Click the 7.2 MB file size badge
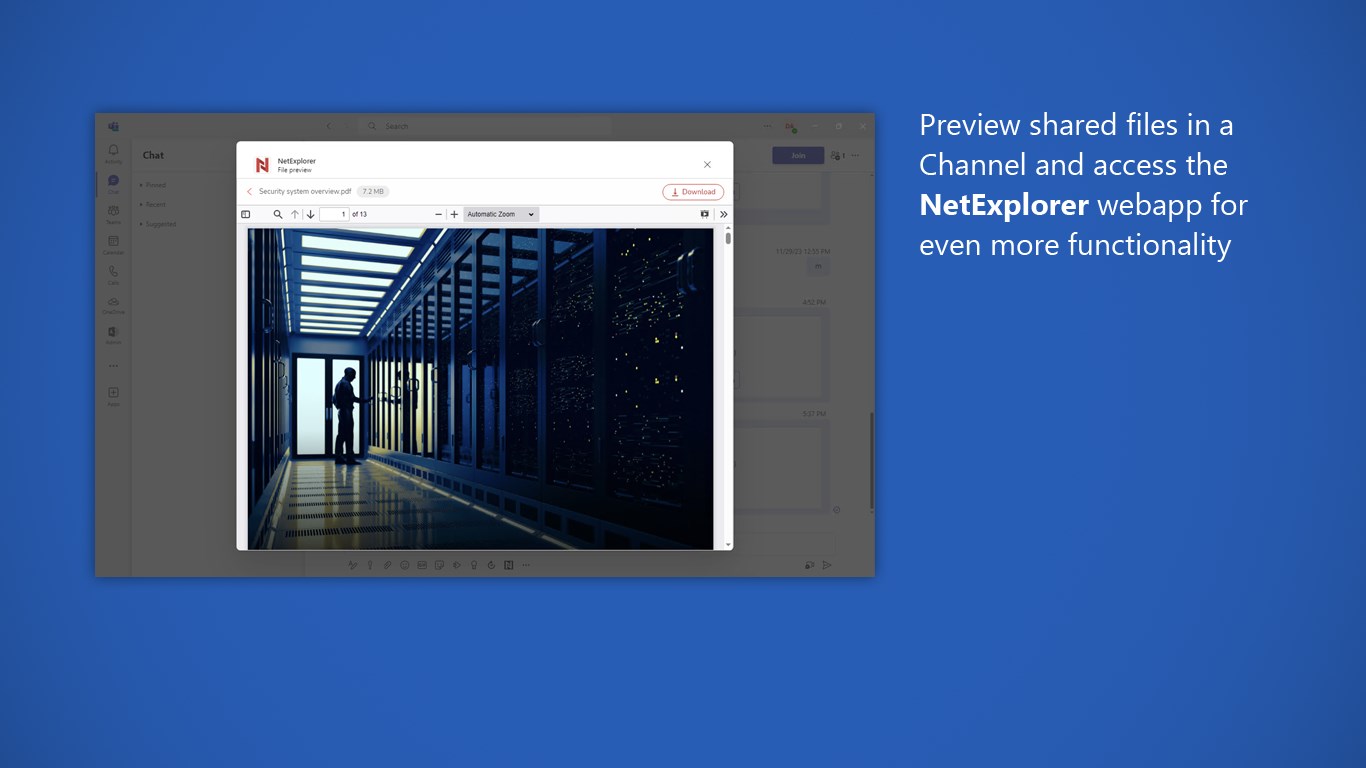 [x=373, y=191]
